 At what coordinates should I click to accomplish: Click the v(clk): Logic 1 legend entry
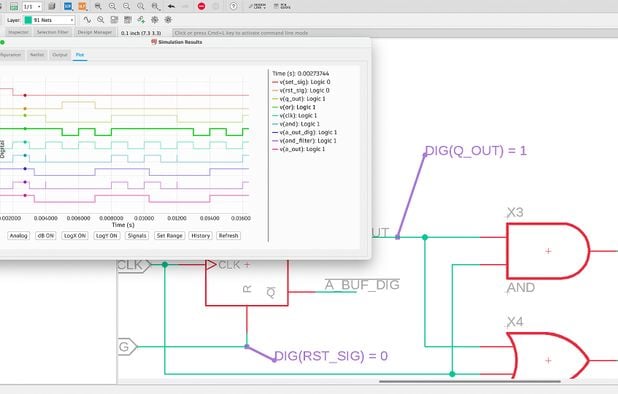pyautogui.click(x=295, y=115)
